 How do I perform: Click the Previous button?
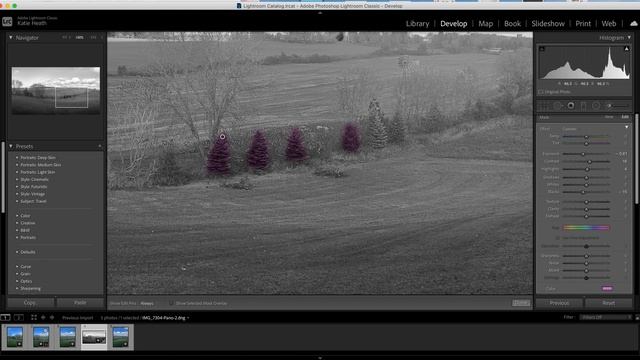[x=559, y=303]
